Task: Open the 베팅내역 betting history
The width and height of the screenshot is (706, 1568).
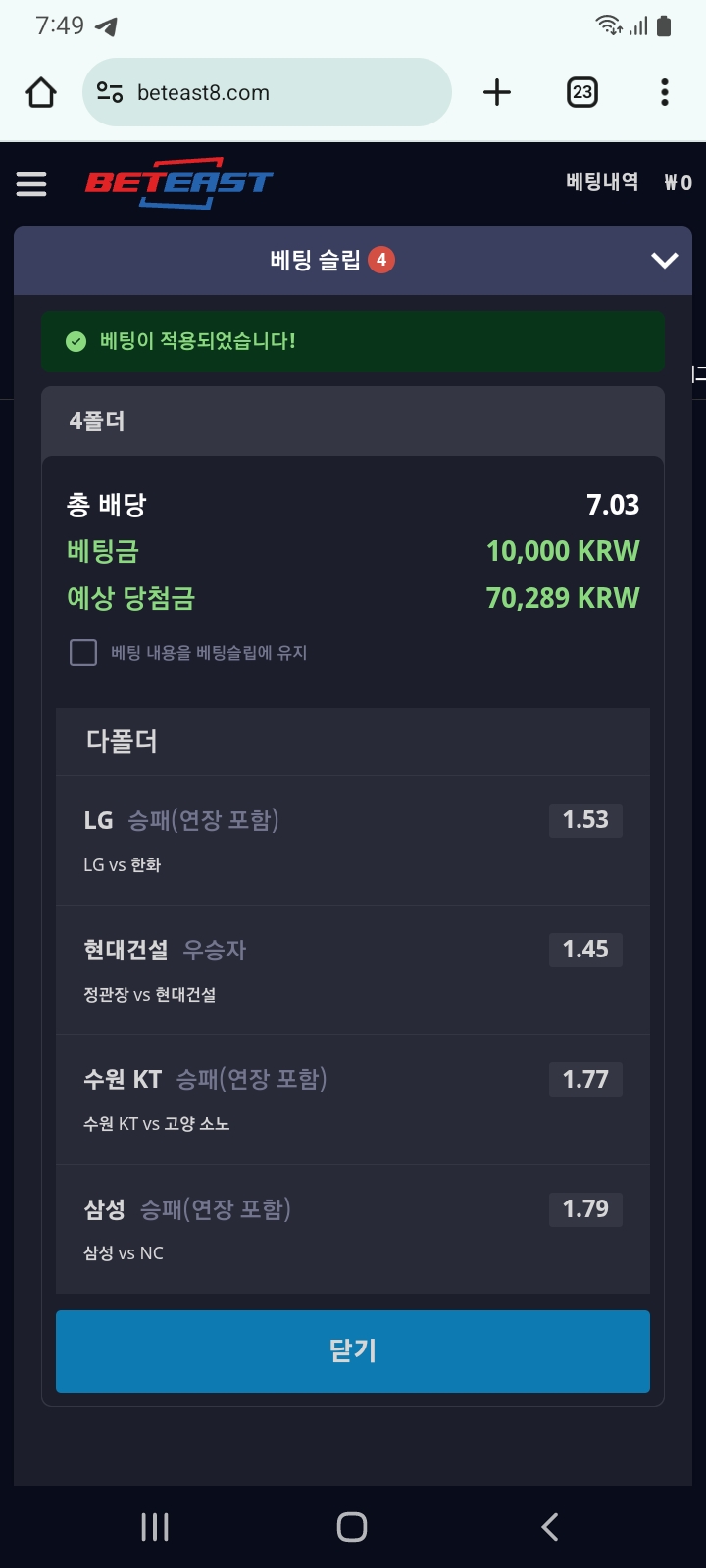Action: [x=602, y=182]
